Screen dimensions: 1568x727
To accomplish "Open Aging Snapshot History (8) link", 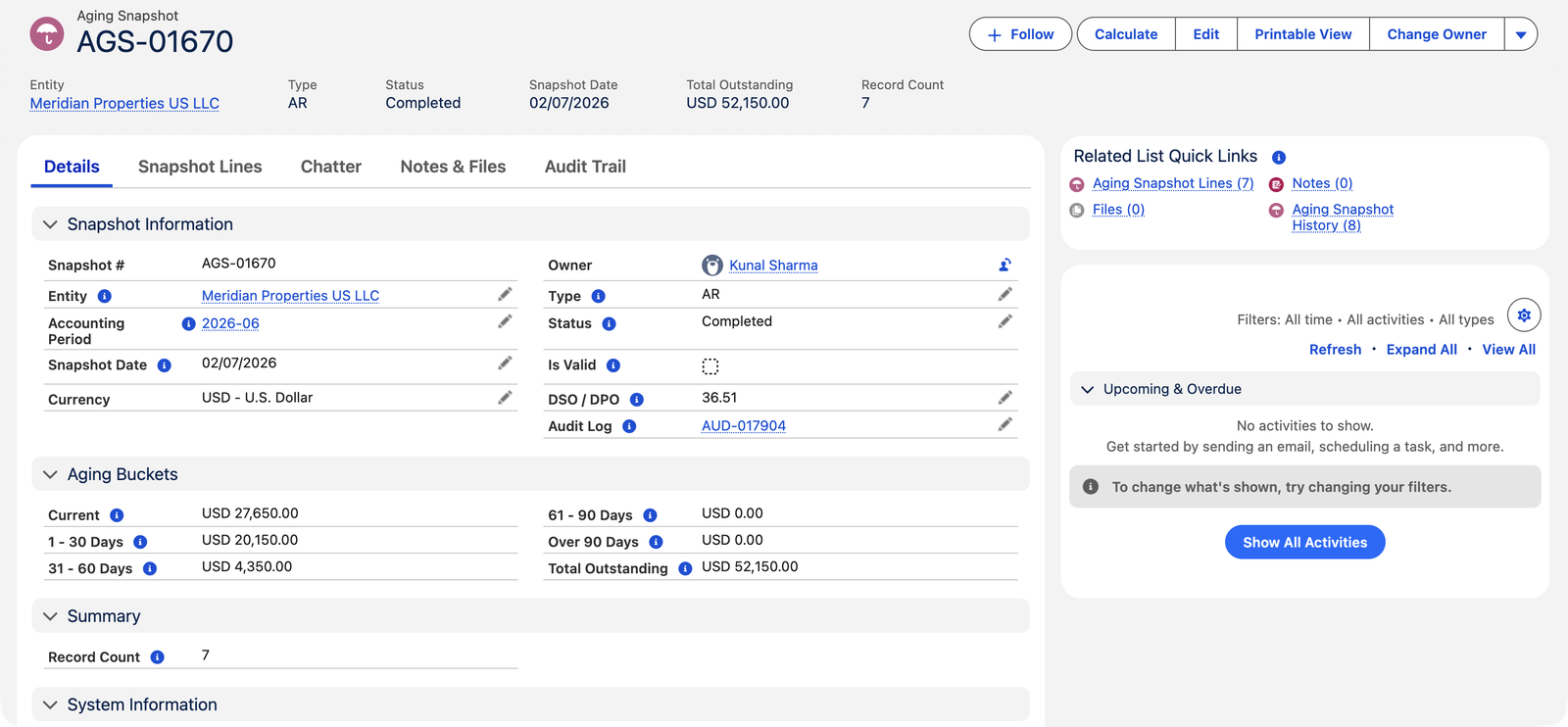I will [1343, 218].
